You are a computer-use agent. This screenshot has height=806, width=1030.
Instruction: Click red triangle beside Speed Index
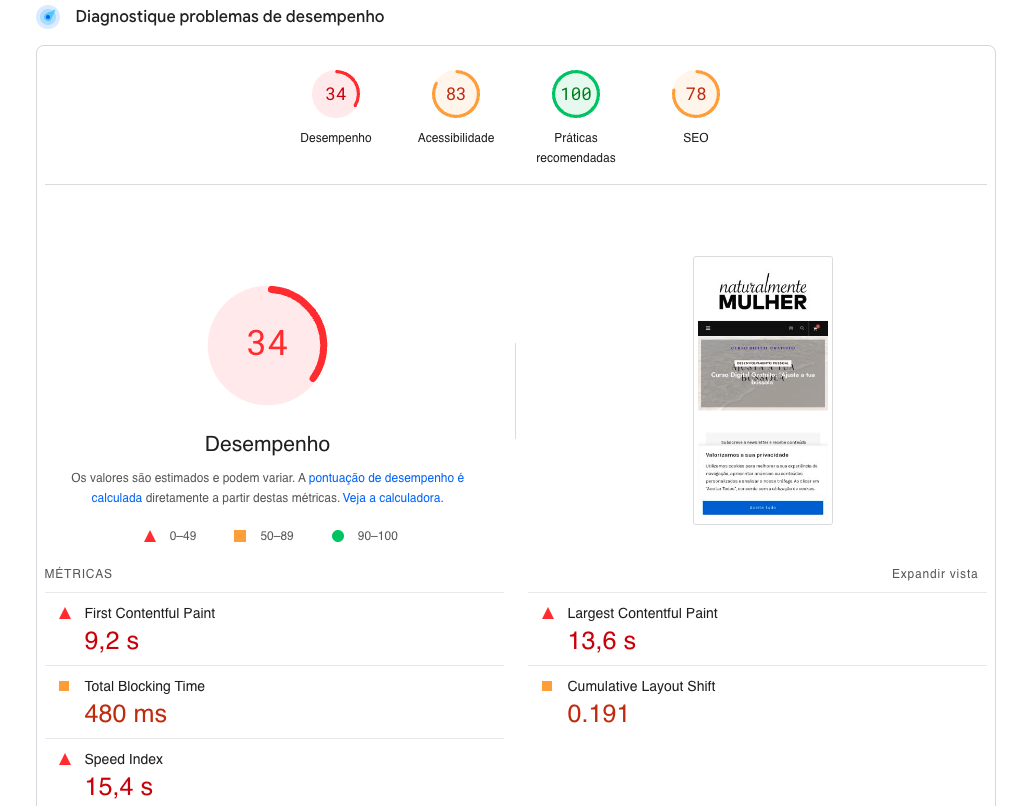65,759
